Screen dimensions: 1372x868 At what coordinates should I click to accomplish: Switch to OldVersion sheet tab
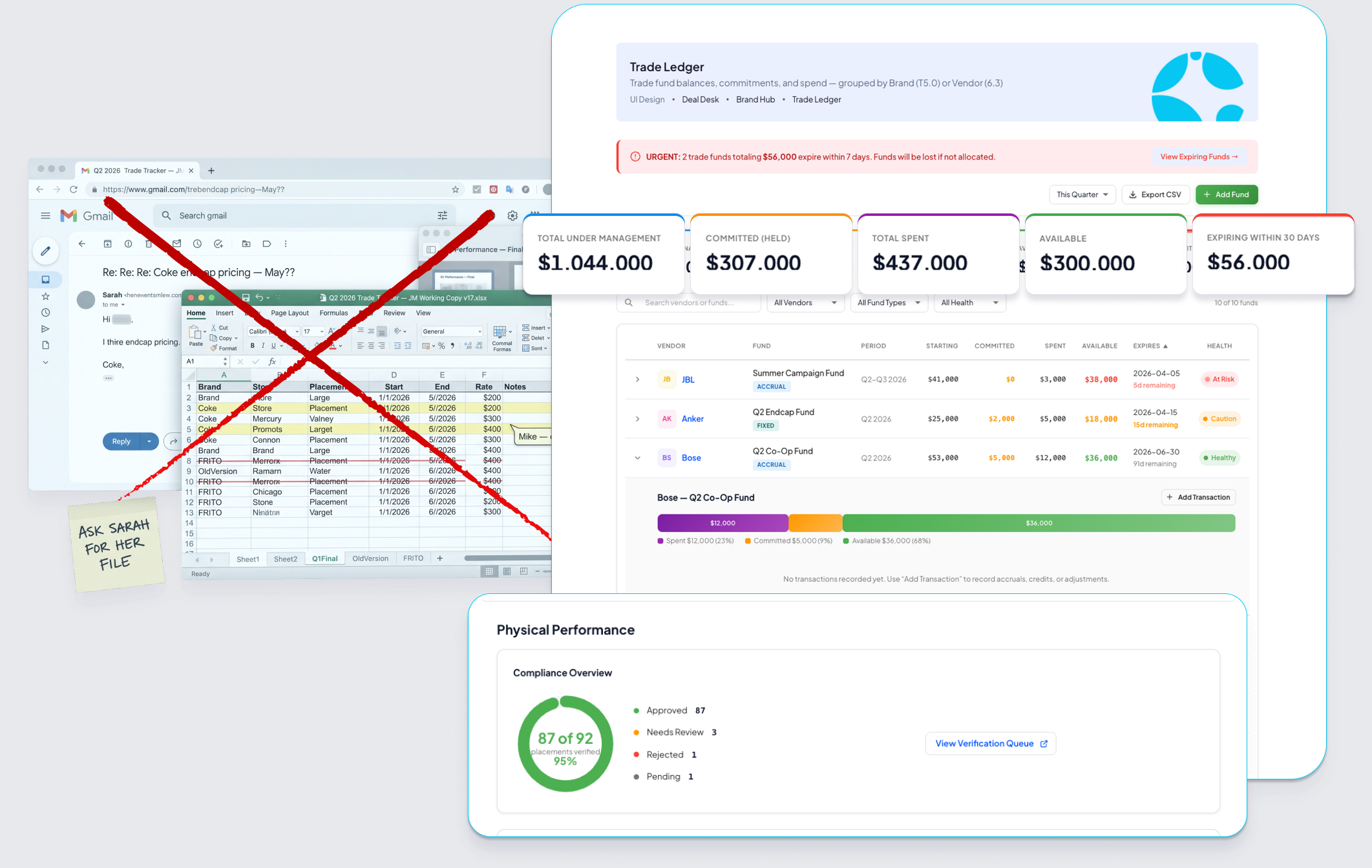(x=370, y=558)
